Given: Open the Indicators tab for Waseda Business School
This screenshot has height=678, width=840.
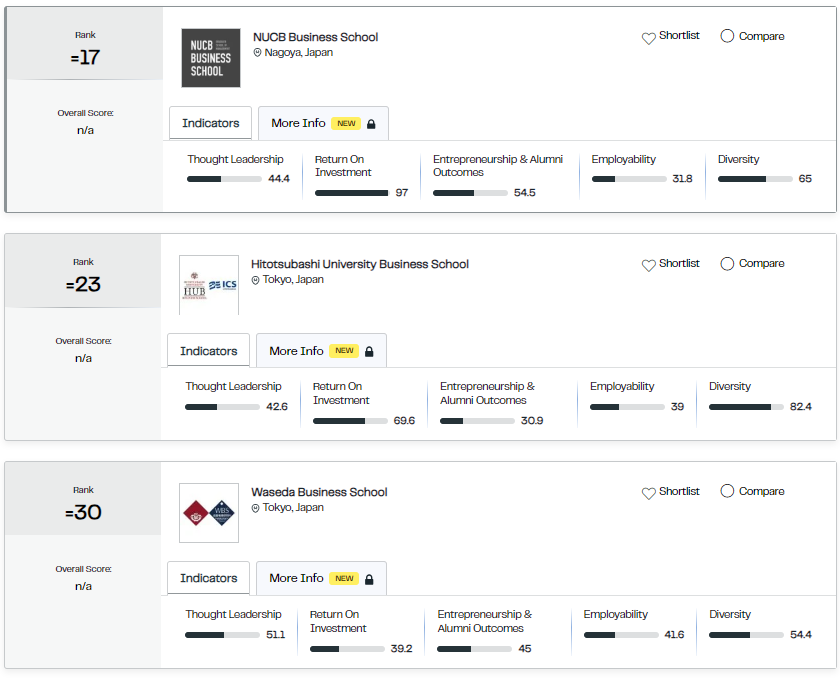Looking at the screenshot, I should point(208,578).
